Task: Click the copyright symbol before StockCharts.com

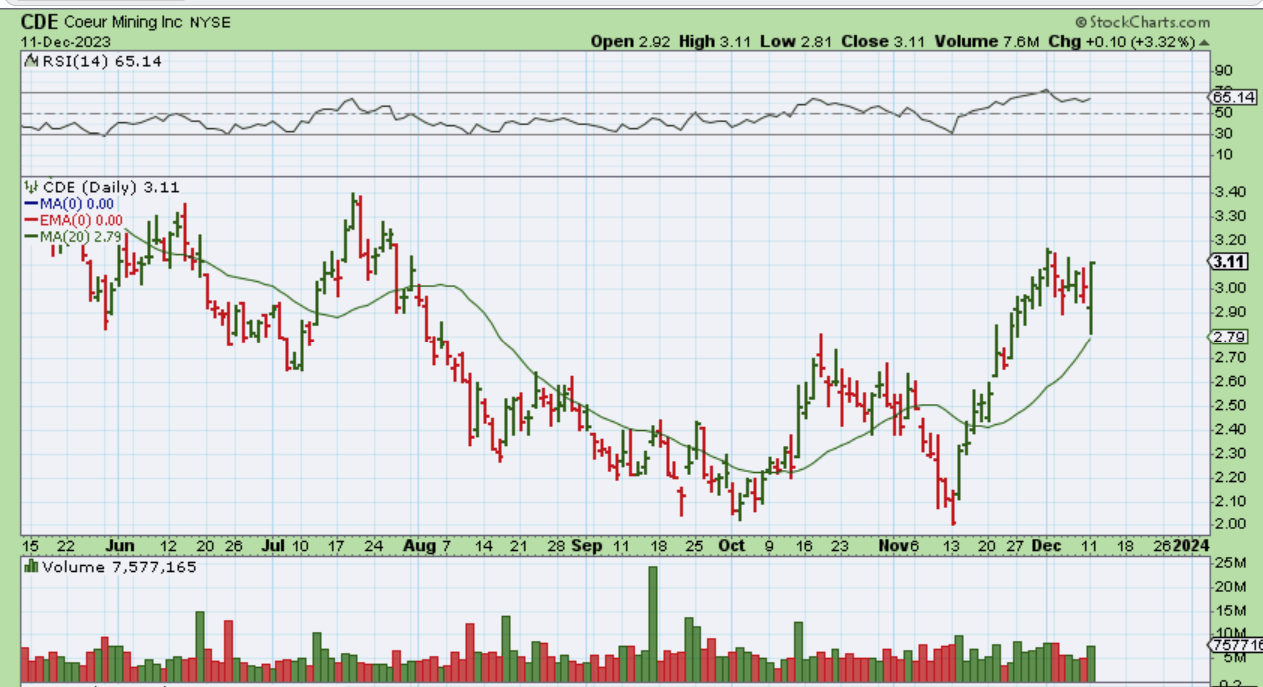Action: click(x=1081, y=22)
